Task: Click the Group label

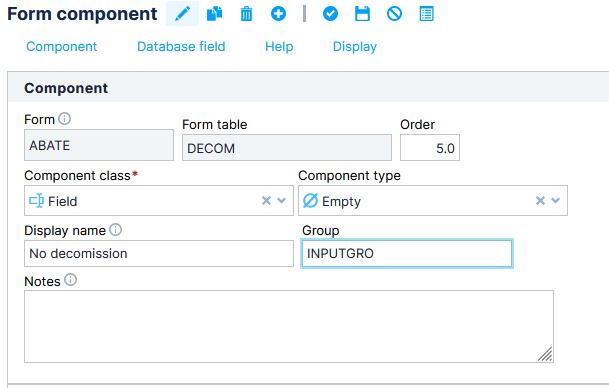Action: (x=320, y=230)
